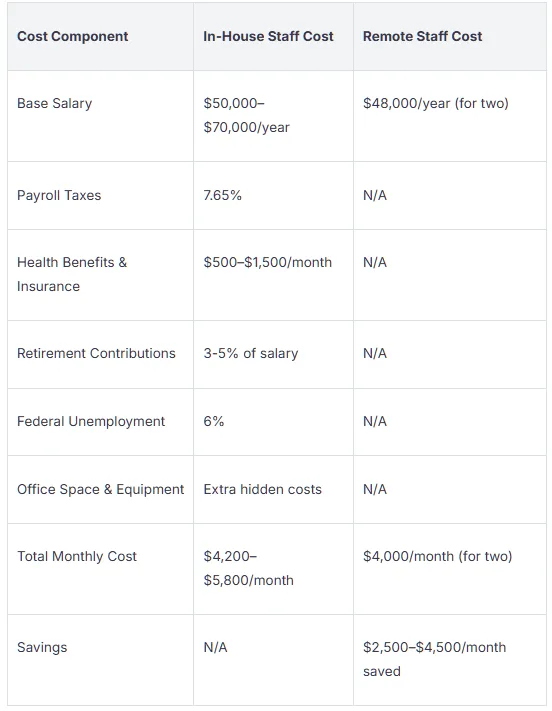The width and height of the screenshot is (552, 711).
Task: Click the Cost Component column header
Action: [x=73, y=36]
